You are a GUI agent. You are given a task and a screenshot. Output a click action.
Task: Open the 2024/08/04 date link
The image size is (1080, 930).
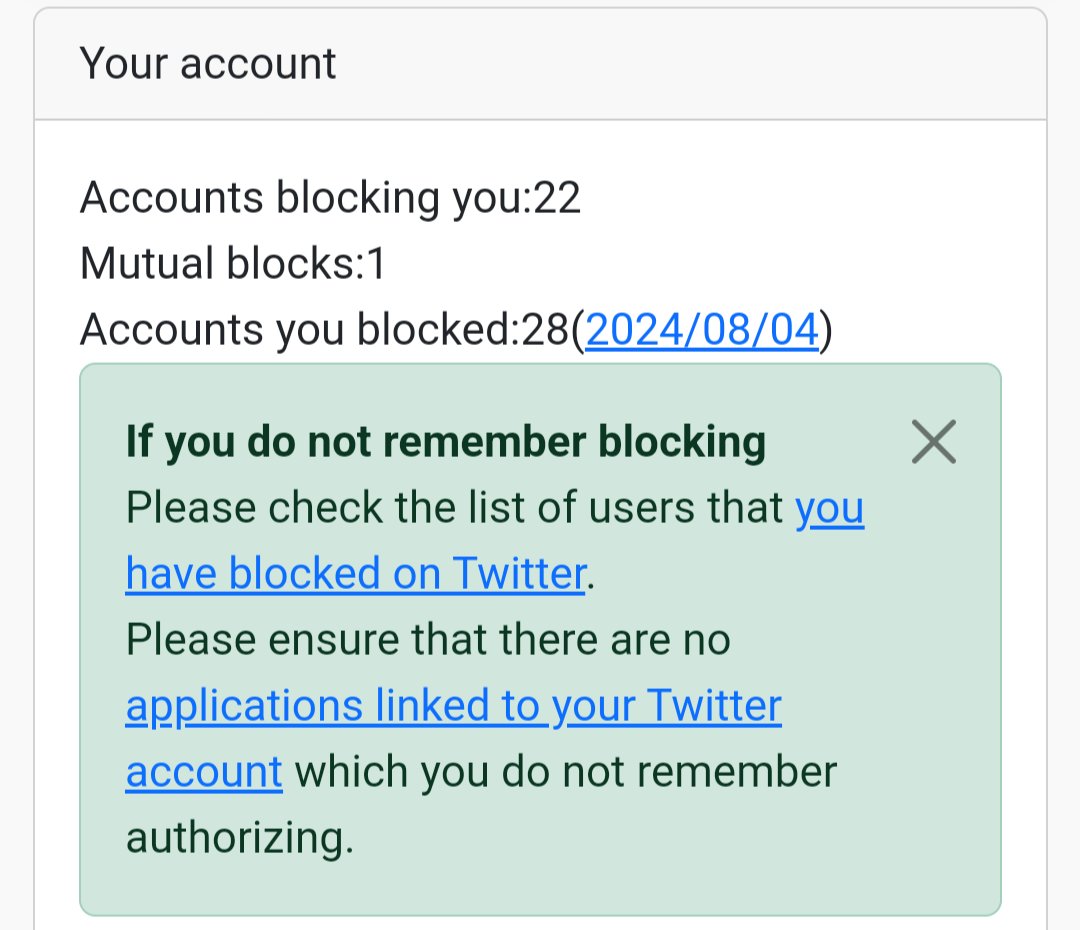point(702,329)
